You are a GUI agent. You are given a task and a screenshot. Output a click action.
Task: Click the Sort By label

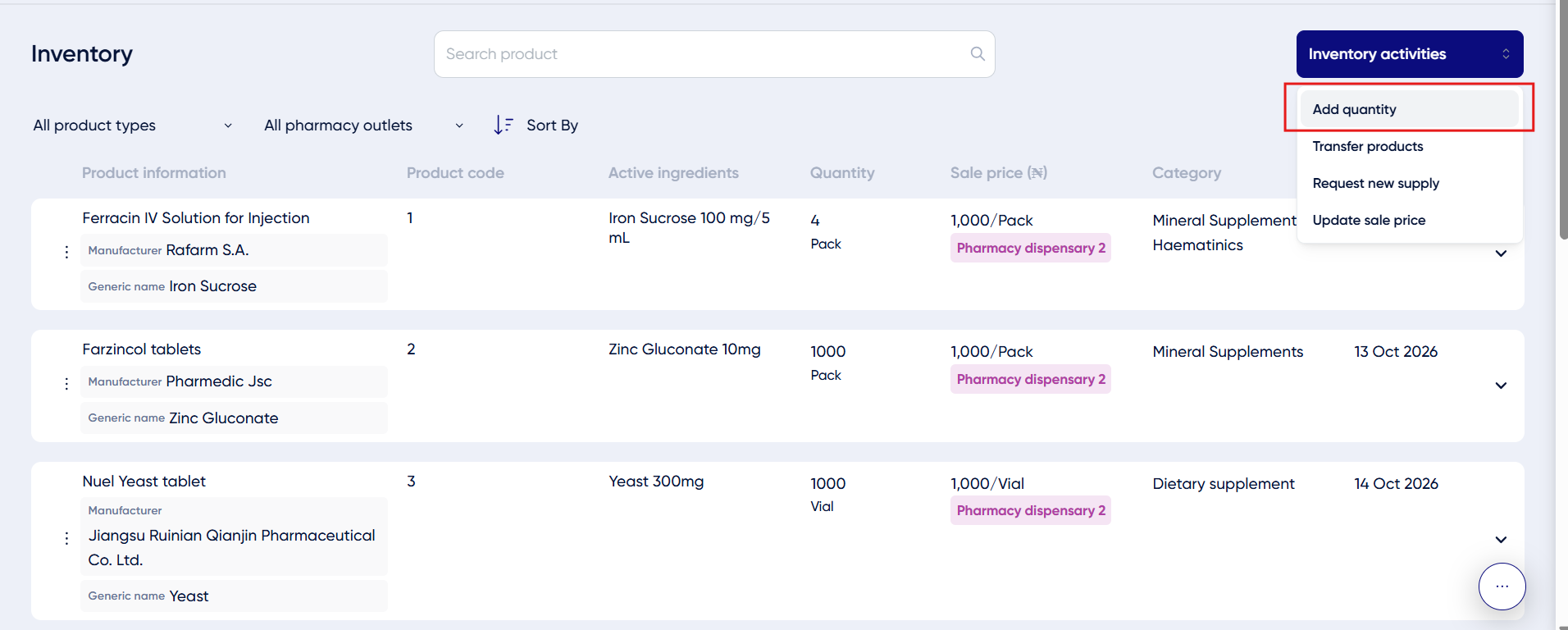click(x=552, y=125)
